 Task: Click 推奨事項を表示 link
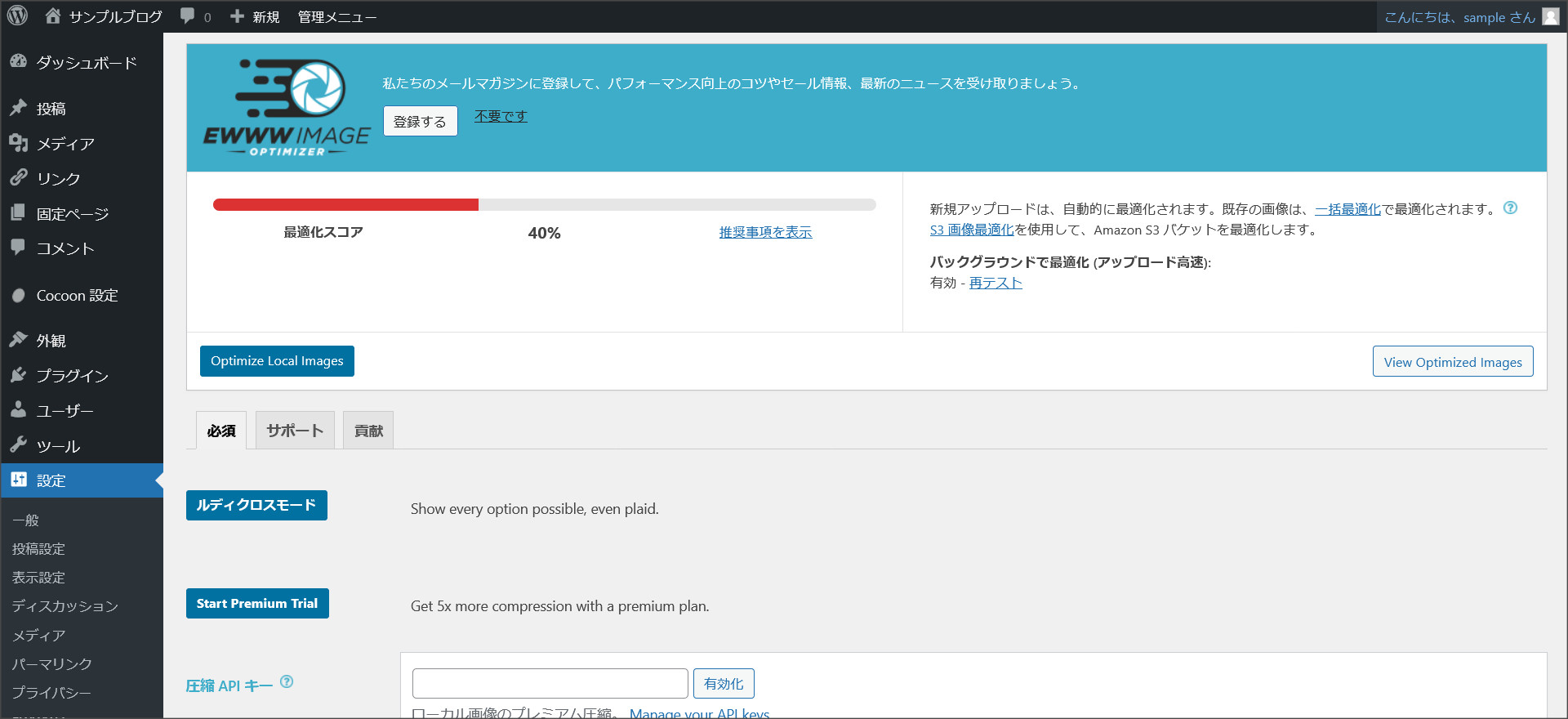pyautogui.click(x=765, y=233)
